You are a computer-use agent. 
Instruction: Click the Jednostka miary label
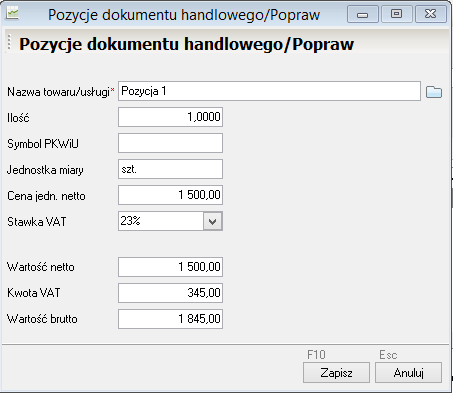(x=45, y=170)
